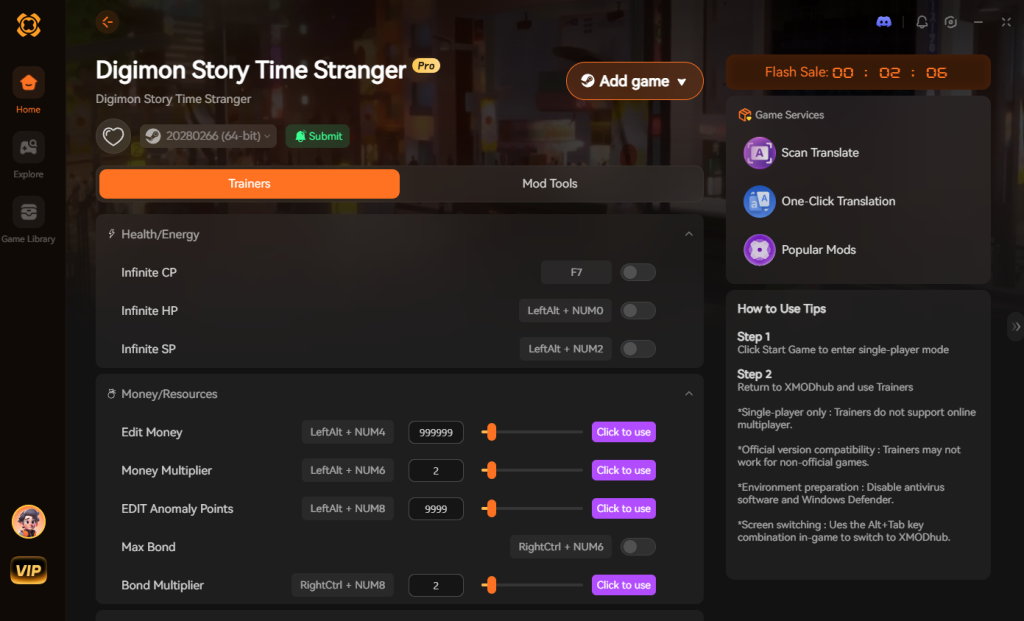This screenshot has width=1024, height=621.
Task: Add game to favorites with heart icon
Action: [x=113, y=136]
